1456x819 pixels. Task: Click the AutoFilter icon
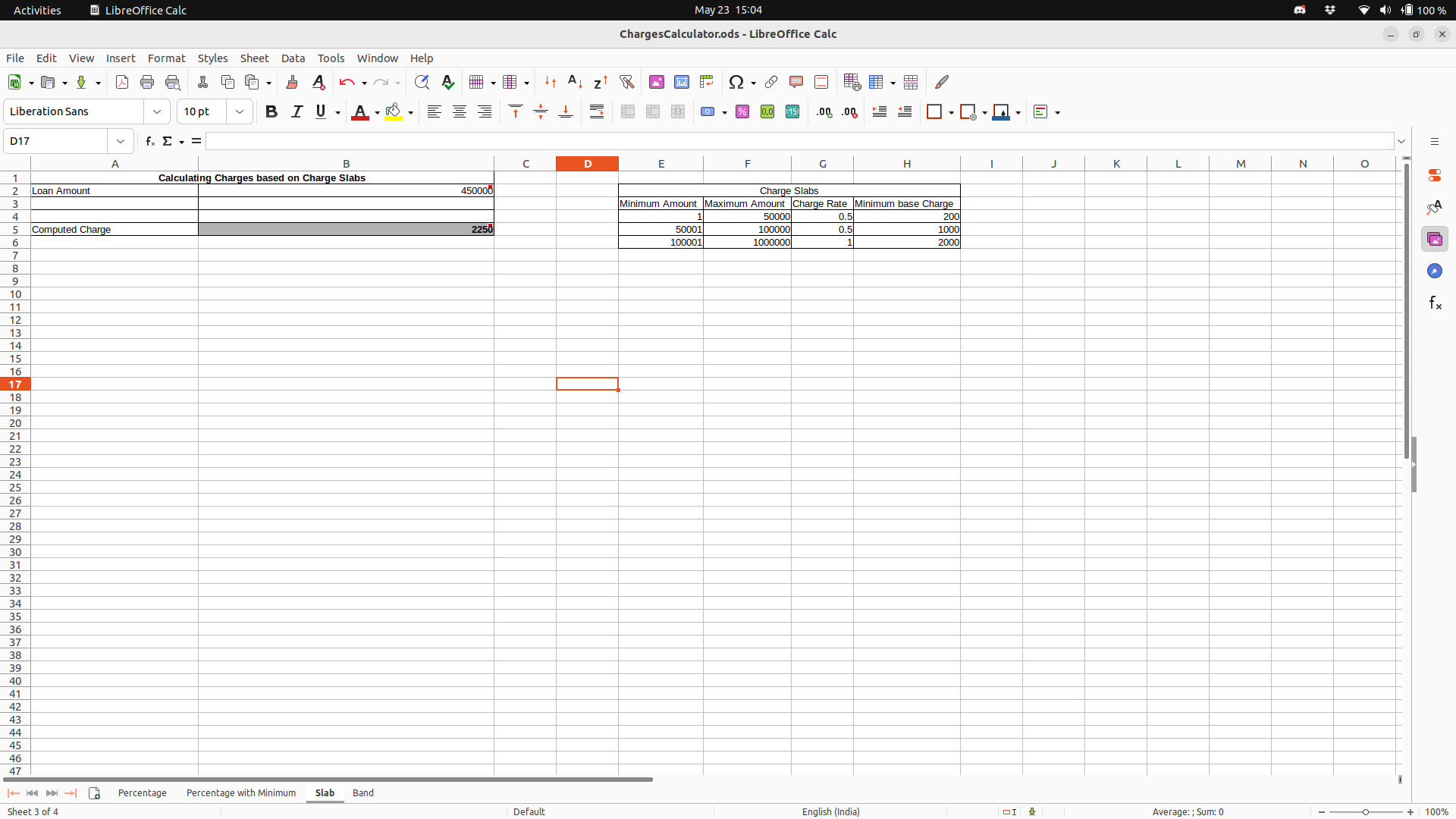point(626,82)
